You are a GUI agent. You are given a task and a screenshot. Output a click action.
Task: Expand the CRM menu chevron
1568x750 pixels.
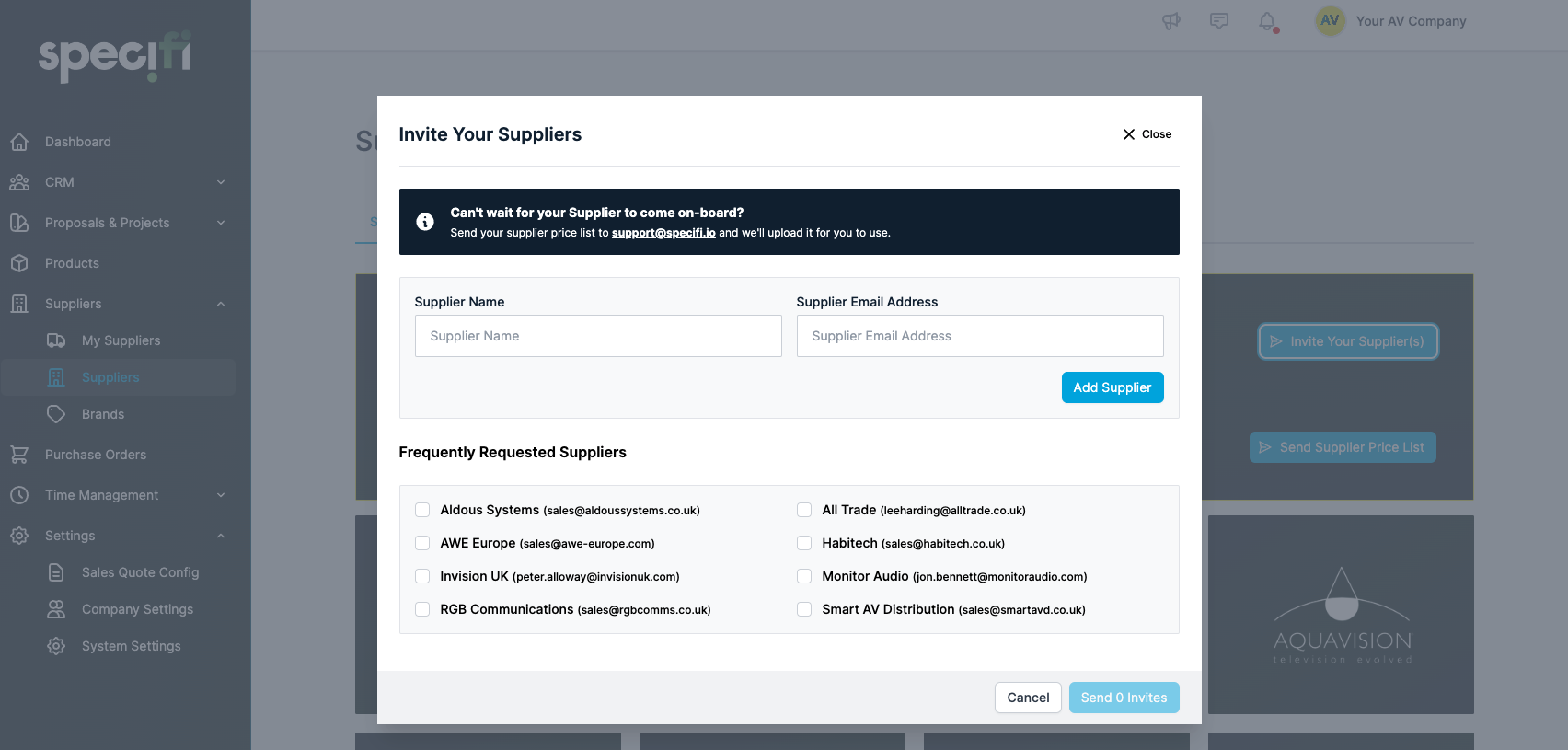coord(221,182)
